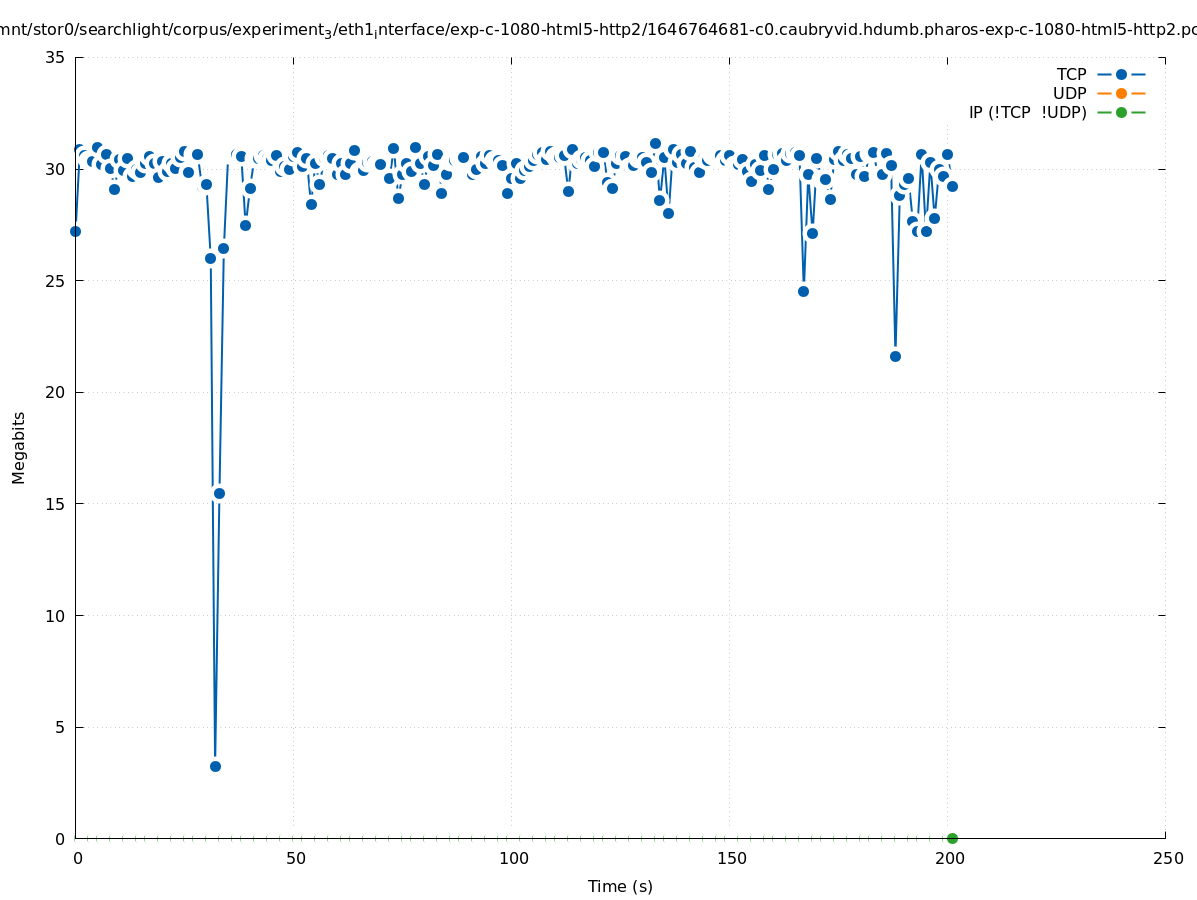Click the first TCP data point at time zero
Screen dimensions: 1197x900
click(75, 231)
